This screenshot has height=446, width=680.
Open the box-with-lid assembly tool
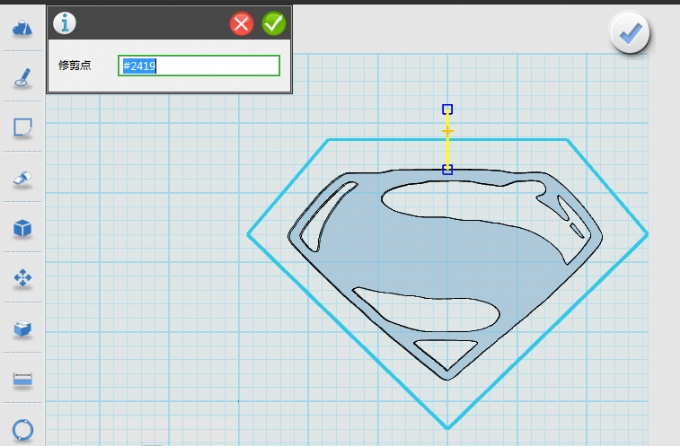pyautogui.click(x=23, y=328)
